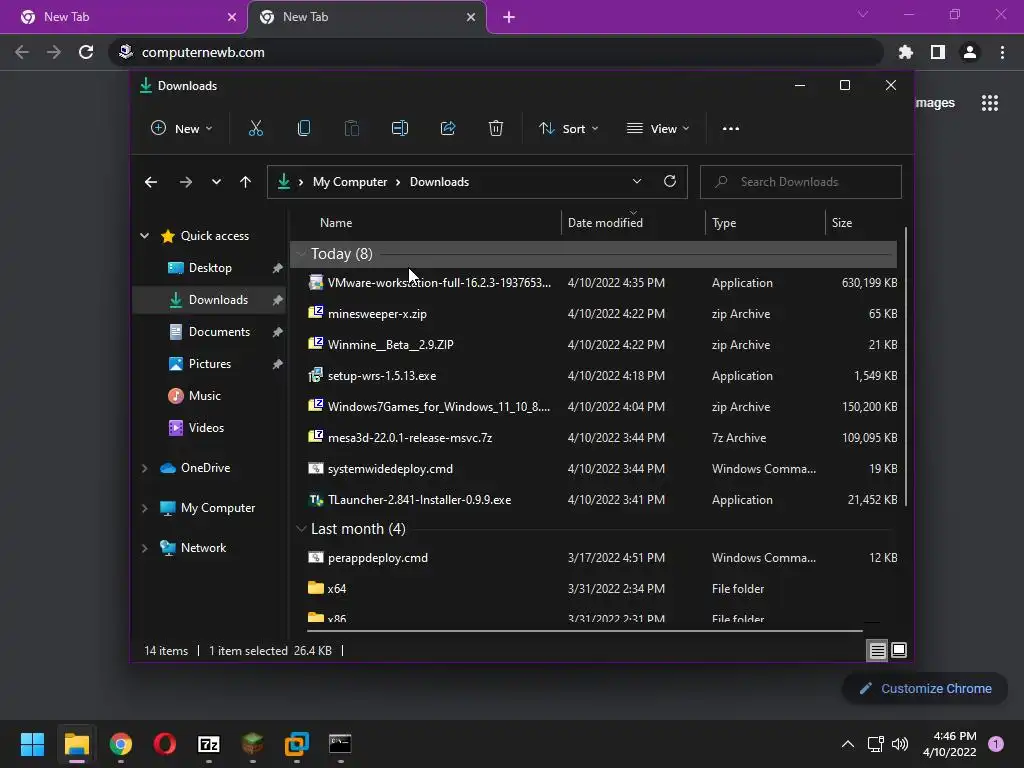Open Google apps grid icon
The image size is (1024, 768).
[990, 103]
